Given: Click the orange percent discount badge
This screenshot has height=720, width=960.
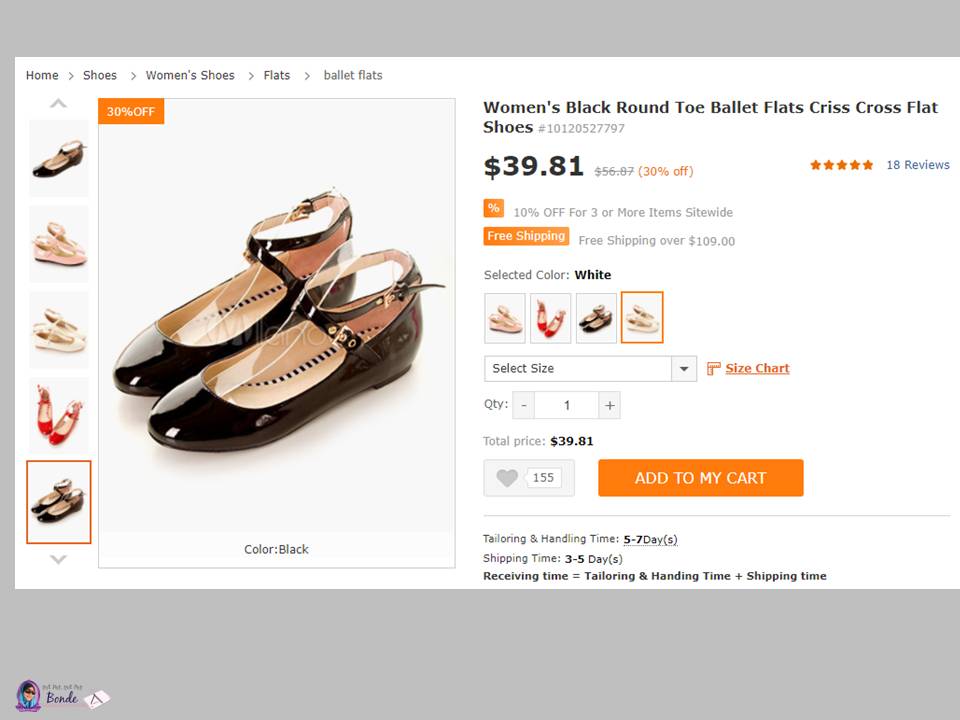Looking at the screenshot, I should 493,208.
